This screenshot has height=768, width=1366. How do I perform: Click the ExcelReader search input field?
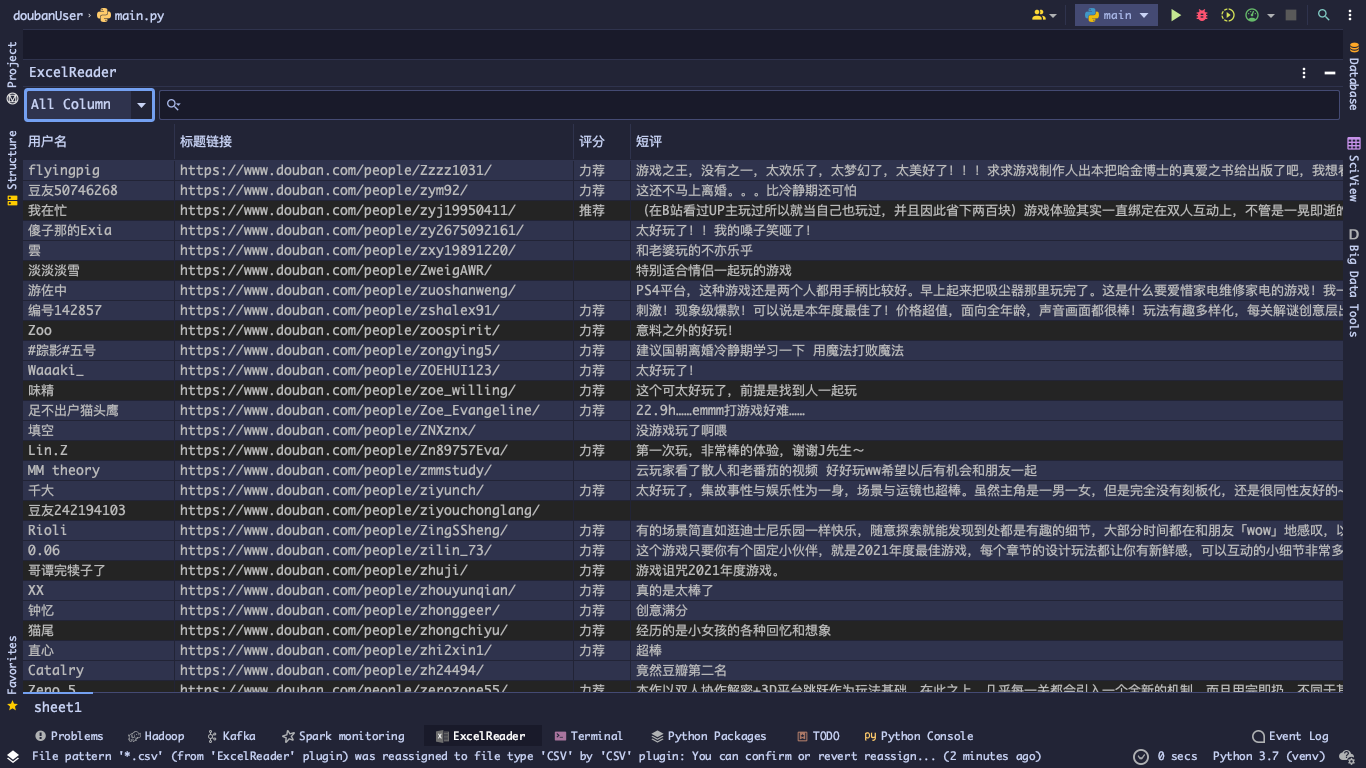pyautogui.click(x=749, y=104)
